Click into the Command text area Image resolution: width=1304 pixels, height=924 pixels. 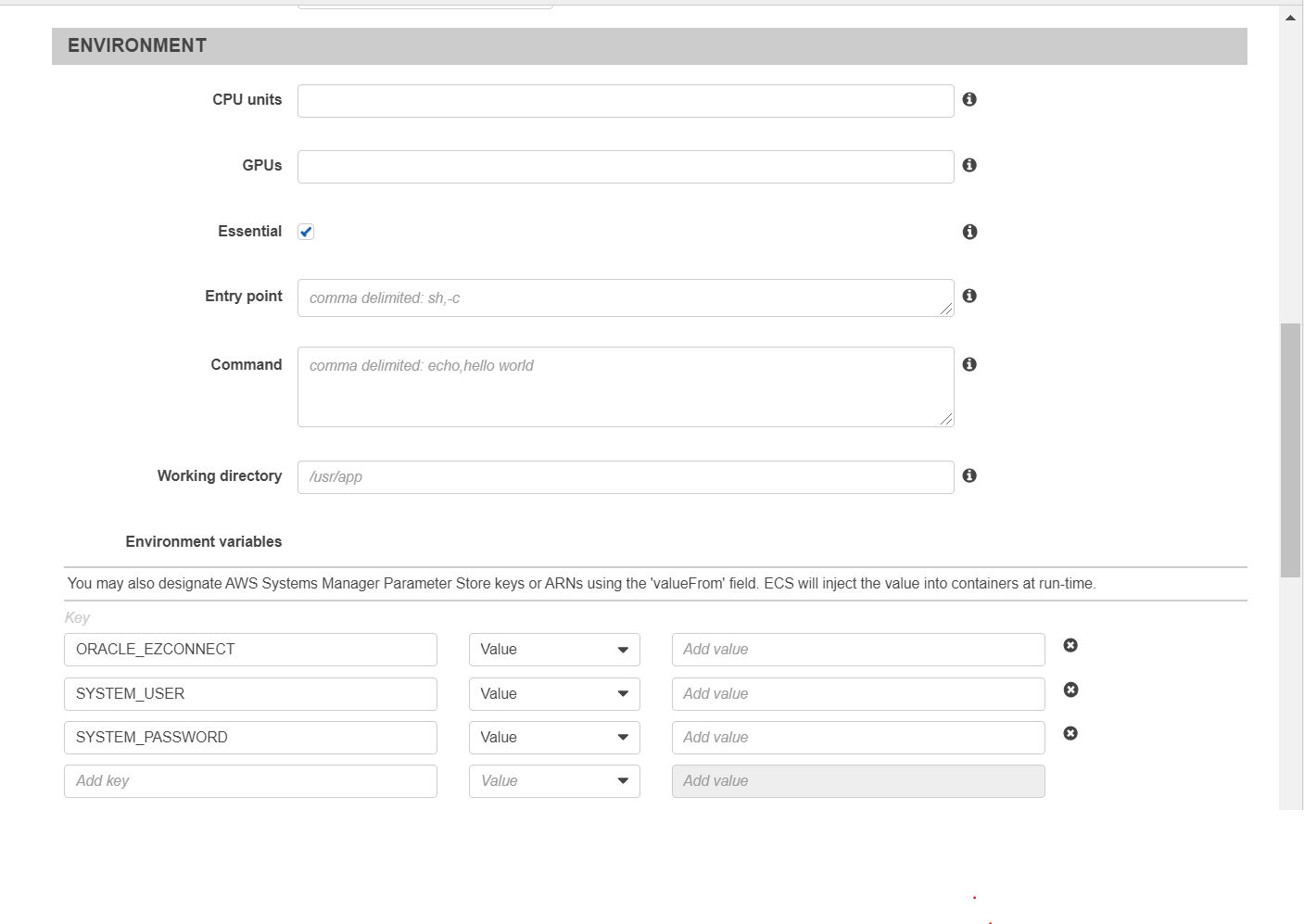(x=626, y=386)
